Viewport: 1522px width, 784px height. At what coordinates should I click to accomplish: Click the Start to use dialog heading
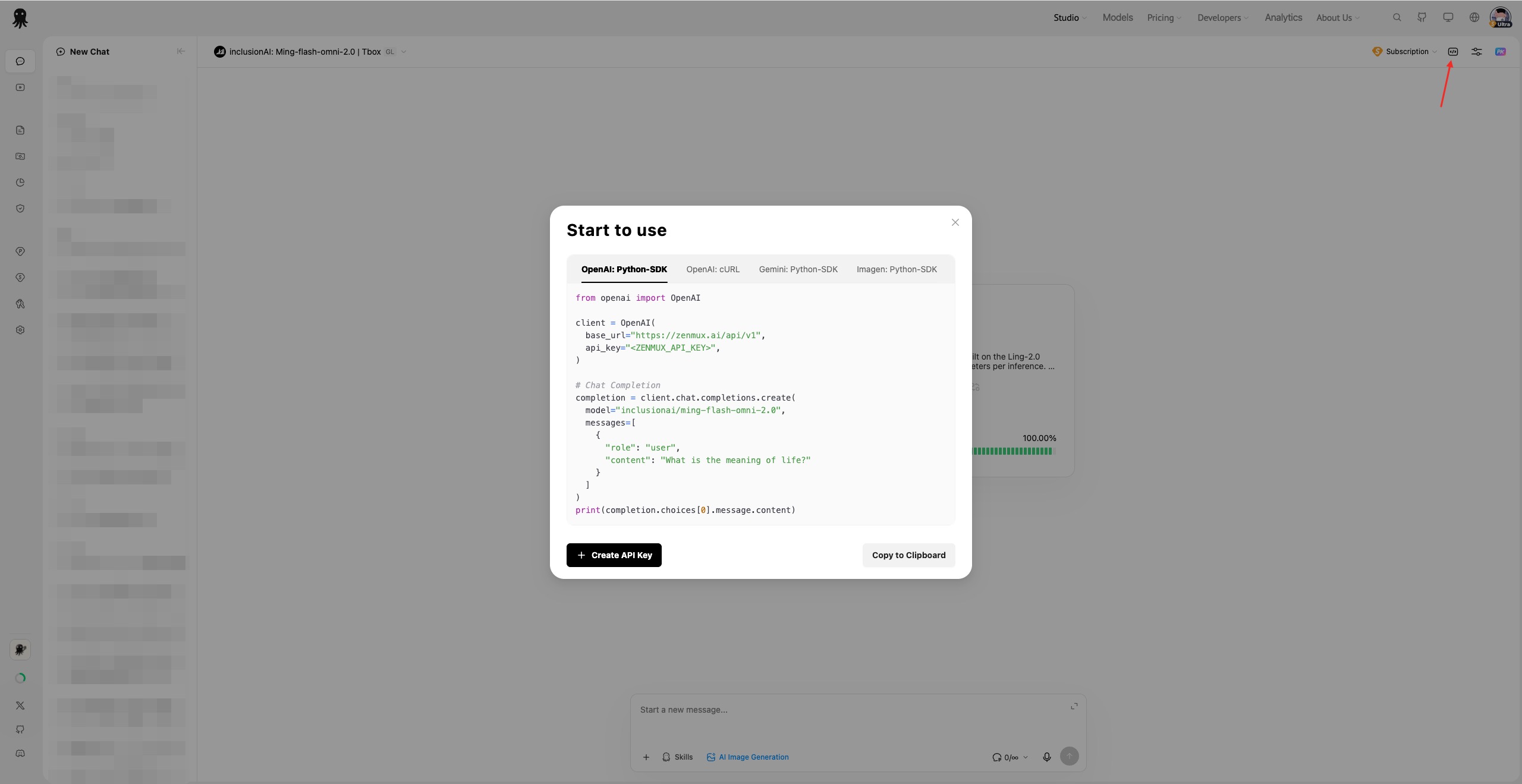tap(617, 230)
